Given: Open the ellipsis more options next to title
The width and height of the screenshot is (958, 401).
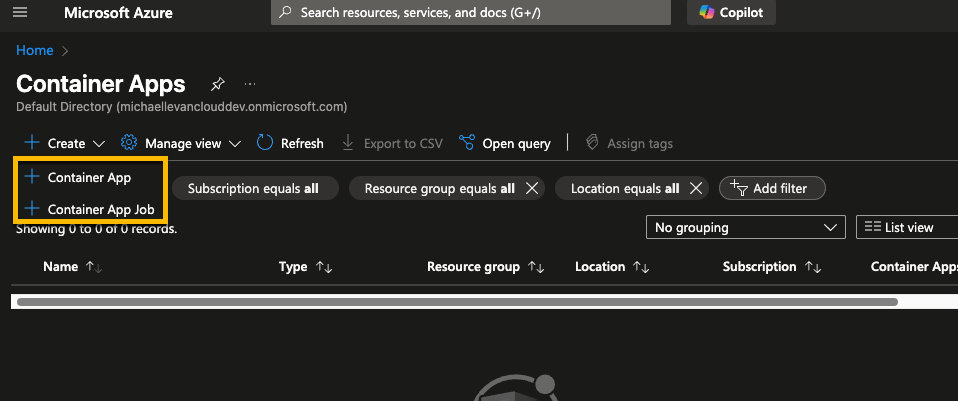Looking at the screenshot, I should click(x=250, y=84).
